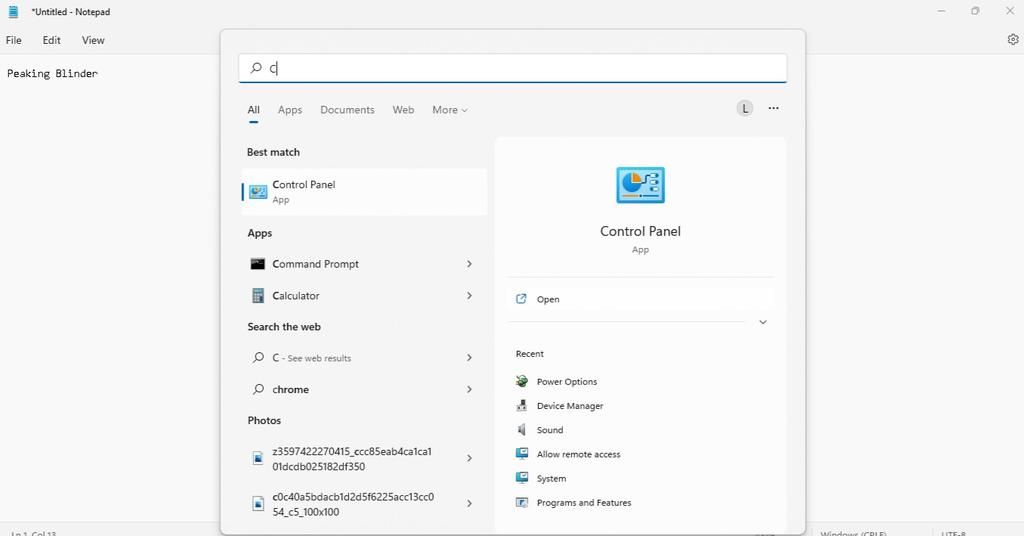Select the All search filter tab
This screenshot has height=536, width=1024.
click(253, 110)
